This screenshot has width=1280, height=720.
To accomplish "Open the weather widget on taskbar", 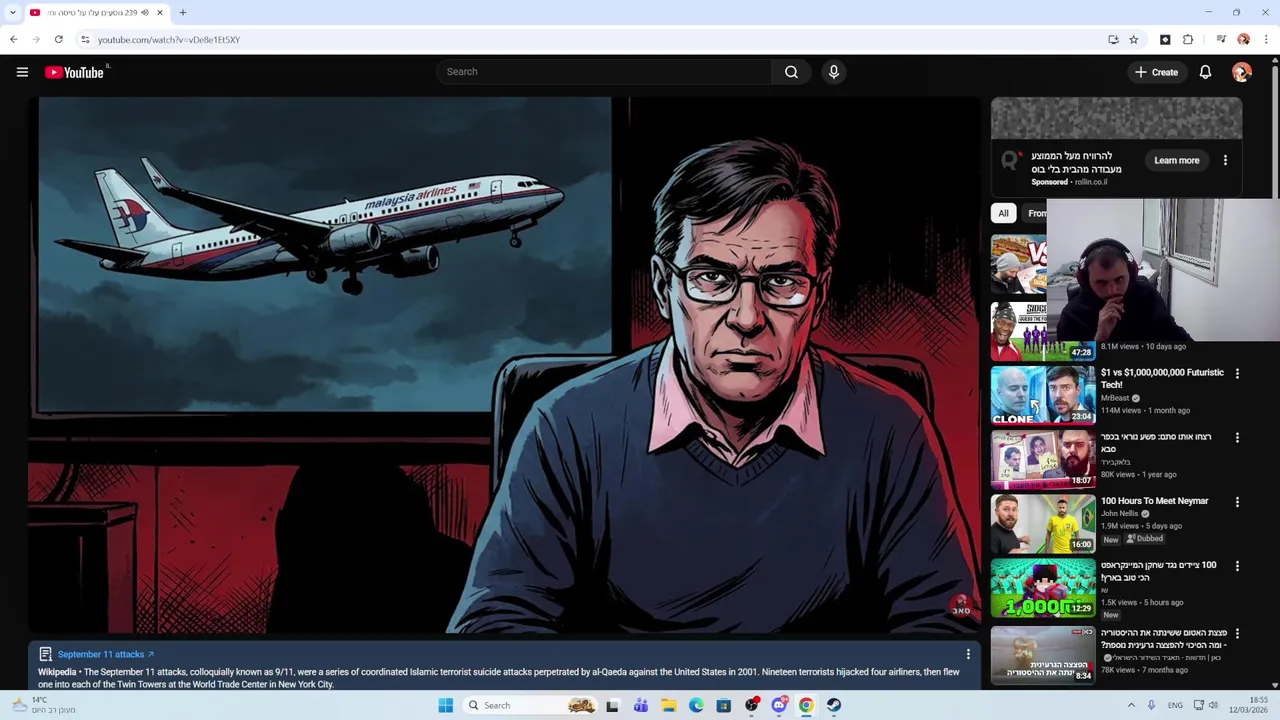I will (45, 705).
